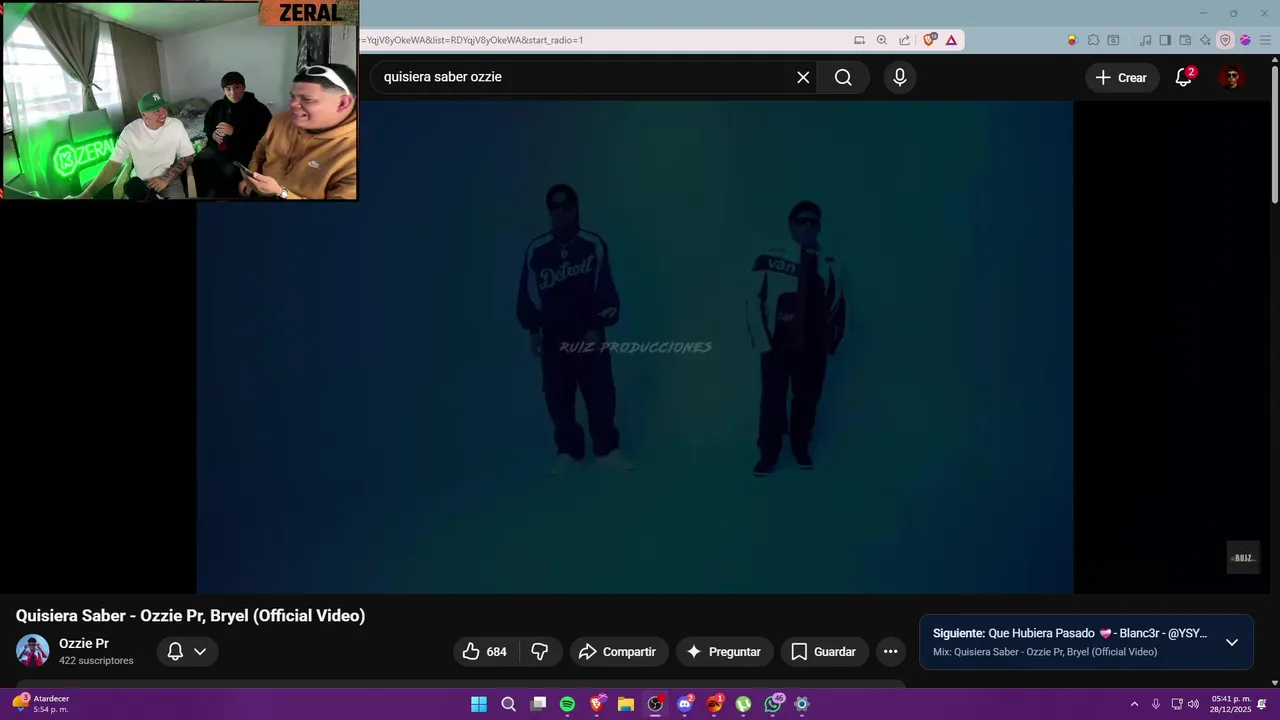Click the 422 suscriptores text
The image size is (1280, 720).
pyautogui.click(x=96, y=661)
